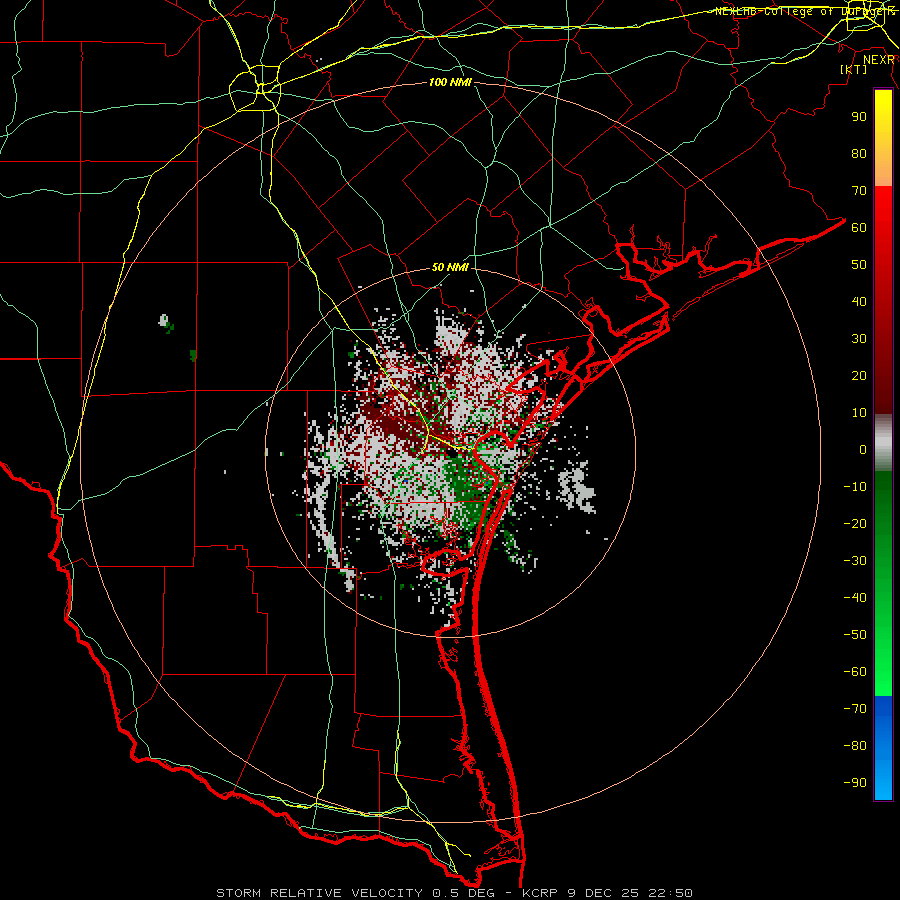900x900 pixels.
Task: Click the gray zero band of color bar
Action: coord(883,443)
